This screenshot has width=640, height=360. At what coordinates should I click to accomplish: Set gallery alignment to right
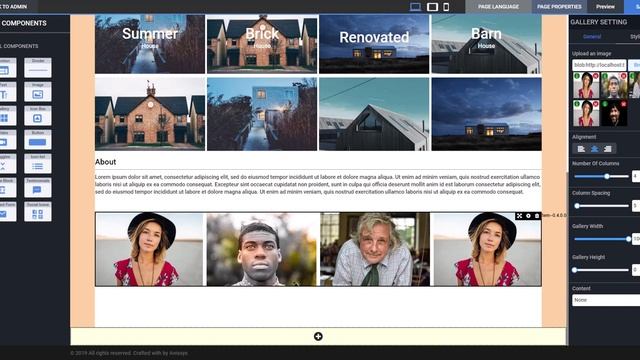(608, 149)
